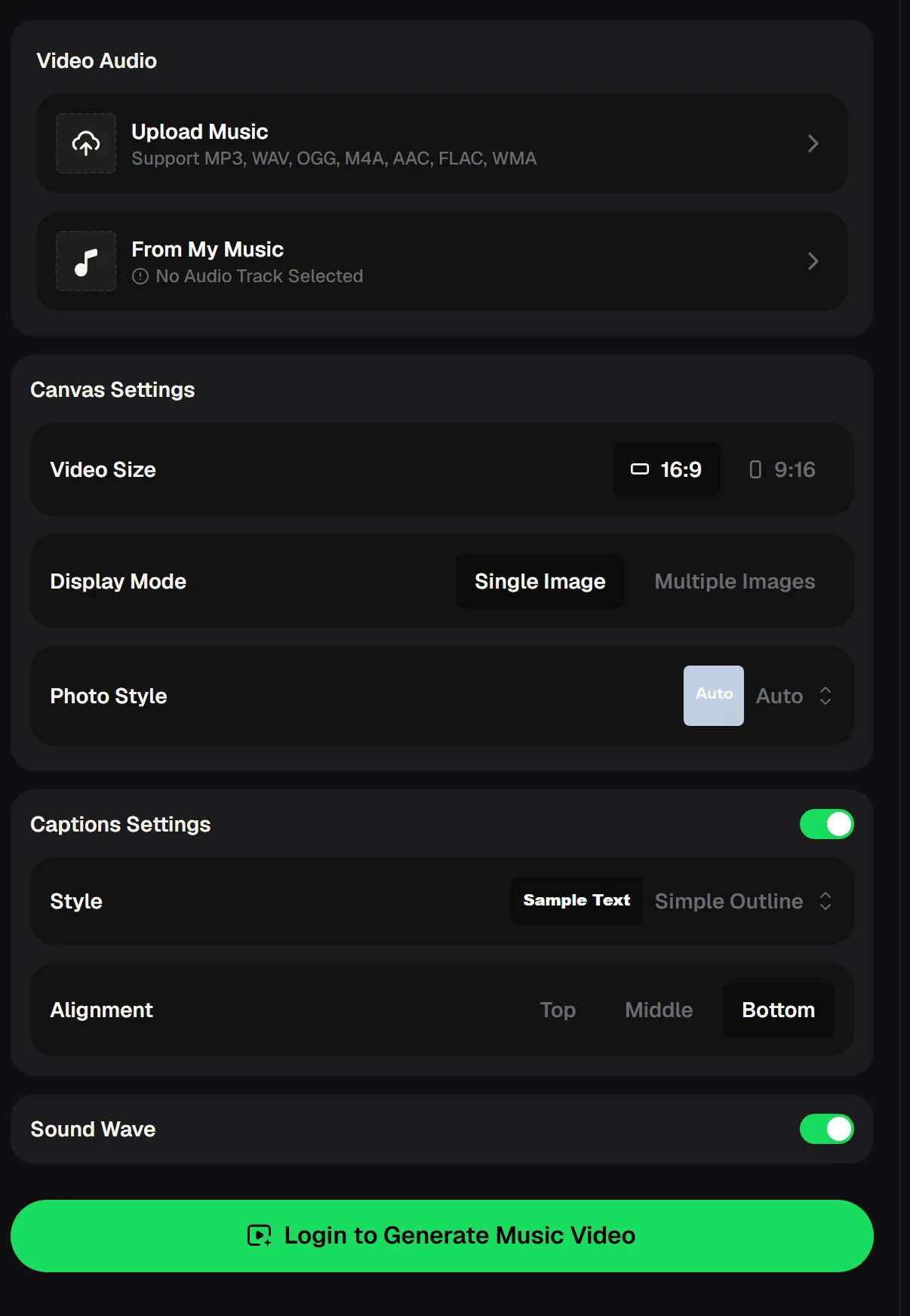Click the cloud upload icon
The image size is (910, 1316).
point(86,143)
